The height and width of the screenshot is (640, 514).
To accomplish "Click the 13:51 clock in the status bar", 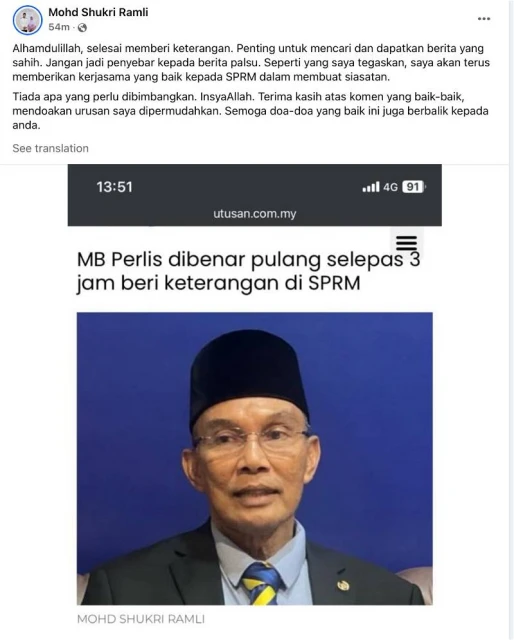I will coord(114,187).
